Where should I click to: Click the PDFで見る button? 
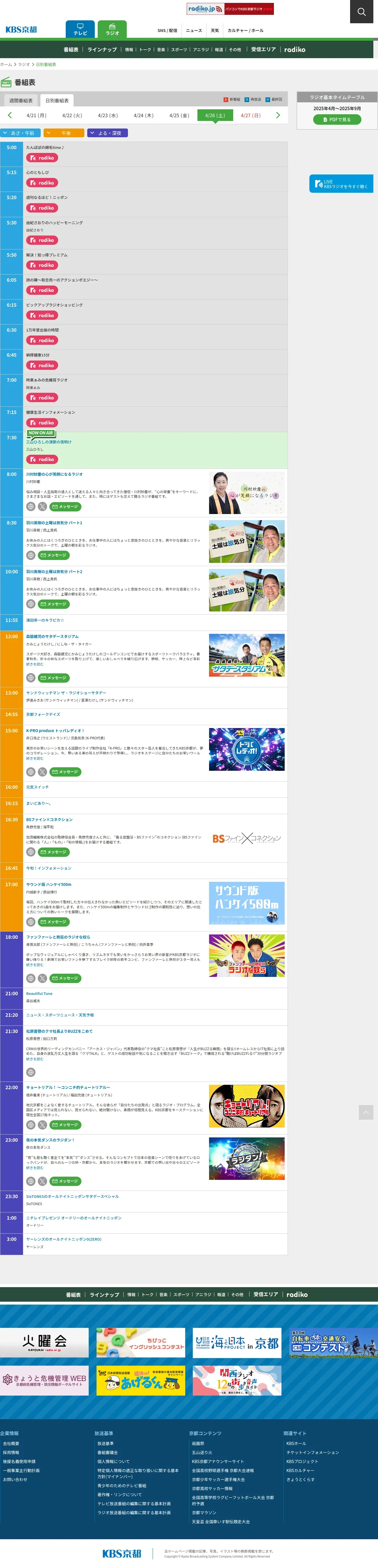337,120
